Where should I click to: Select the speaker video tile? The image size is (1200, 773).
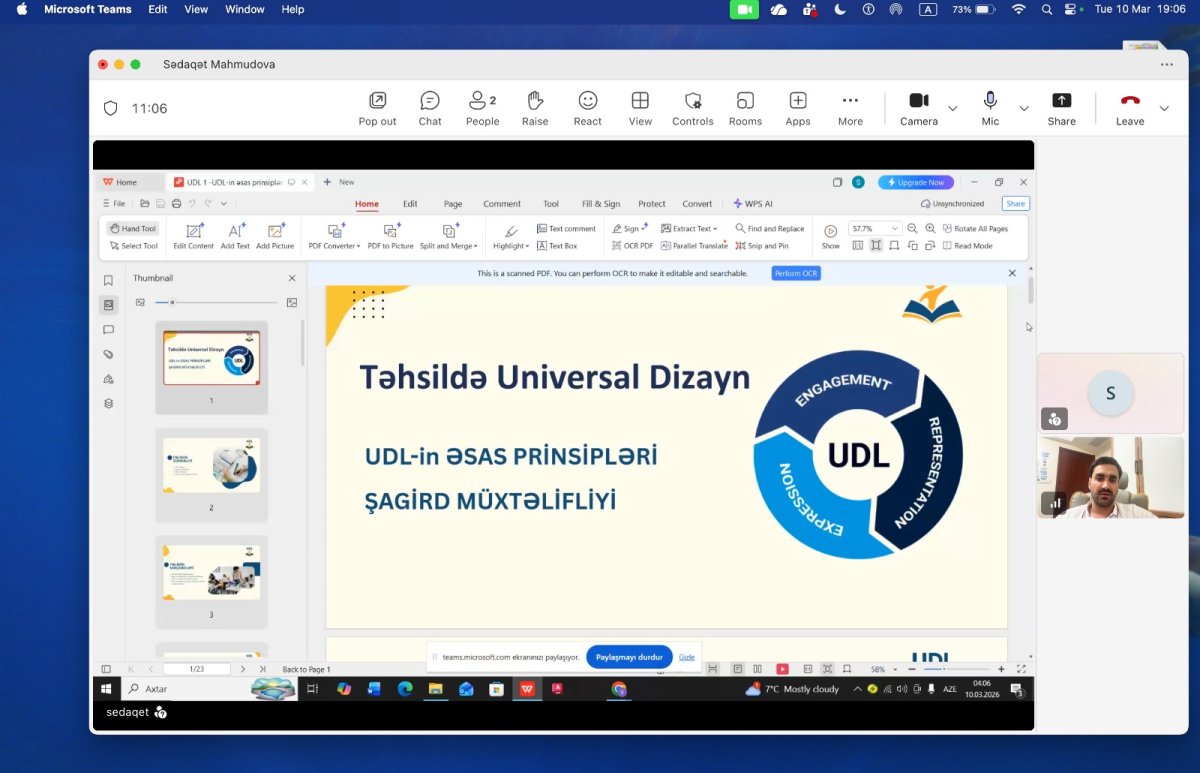(x=1111, y=477)
